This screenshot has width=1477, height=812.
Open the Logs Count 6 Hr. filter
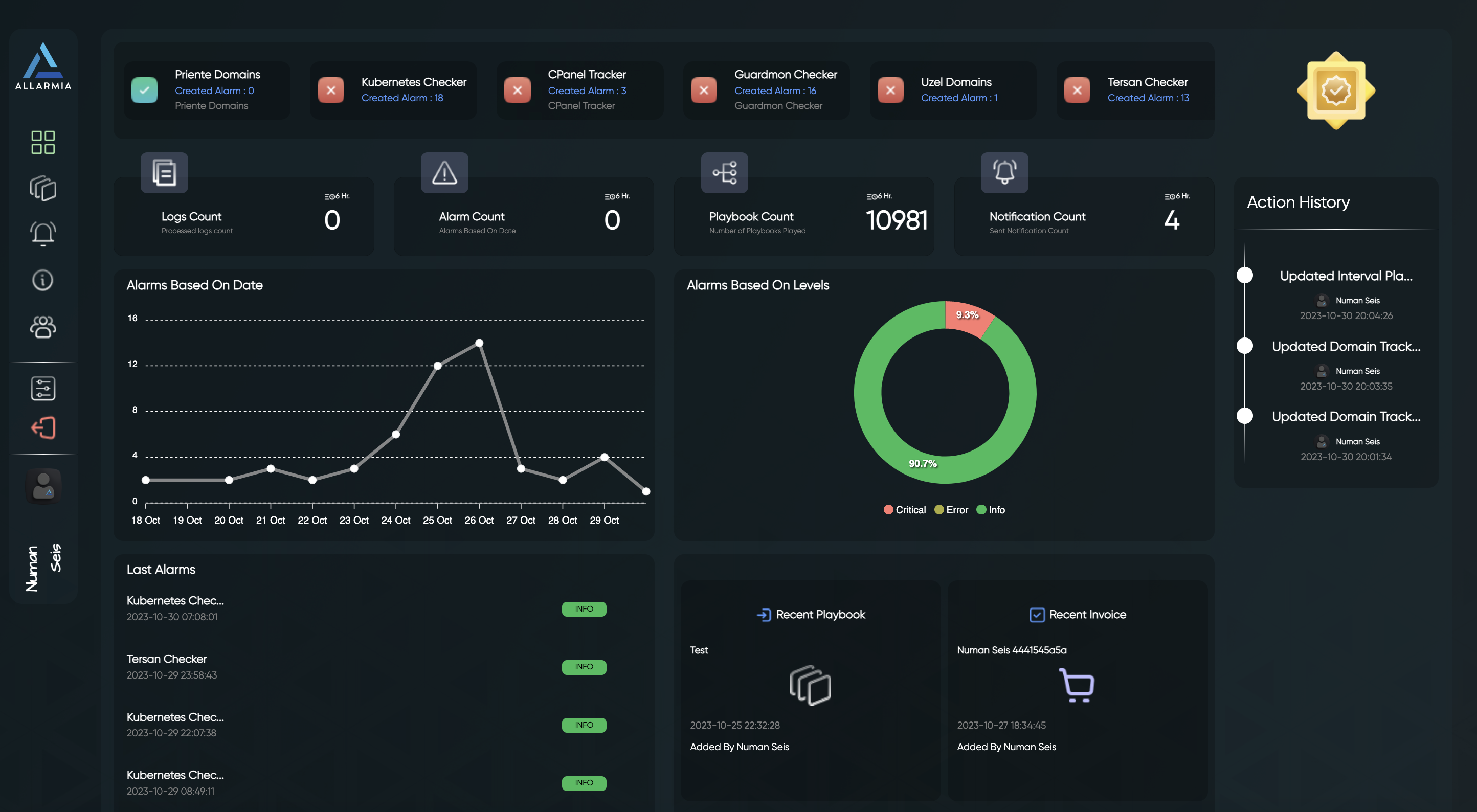tap(337, 196)
